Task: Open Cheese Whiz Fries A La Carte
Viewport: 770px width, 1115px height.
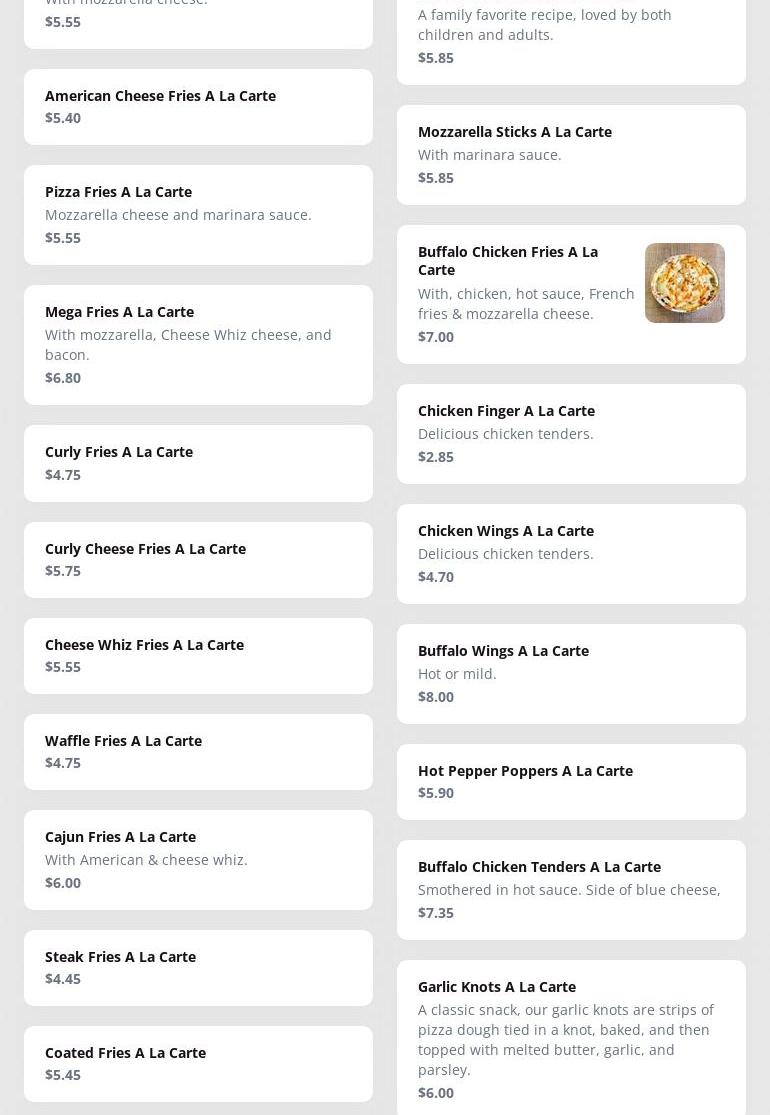Action: tap(144, 645)
